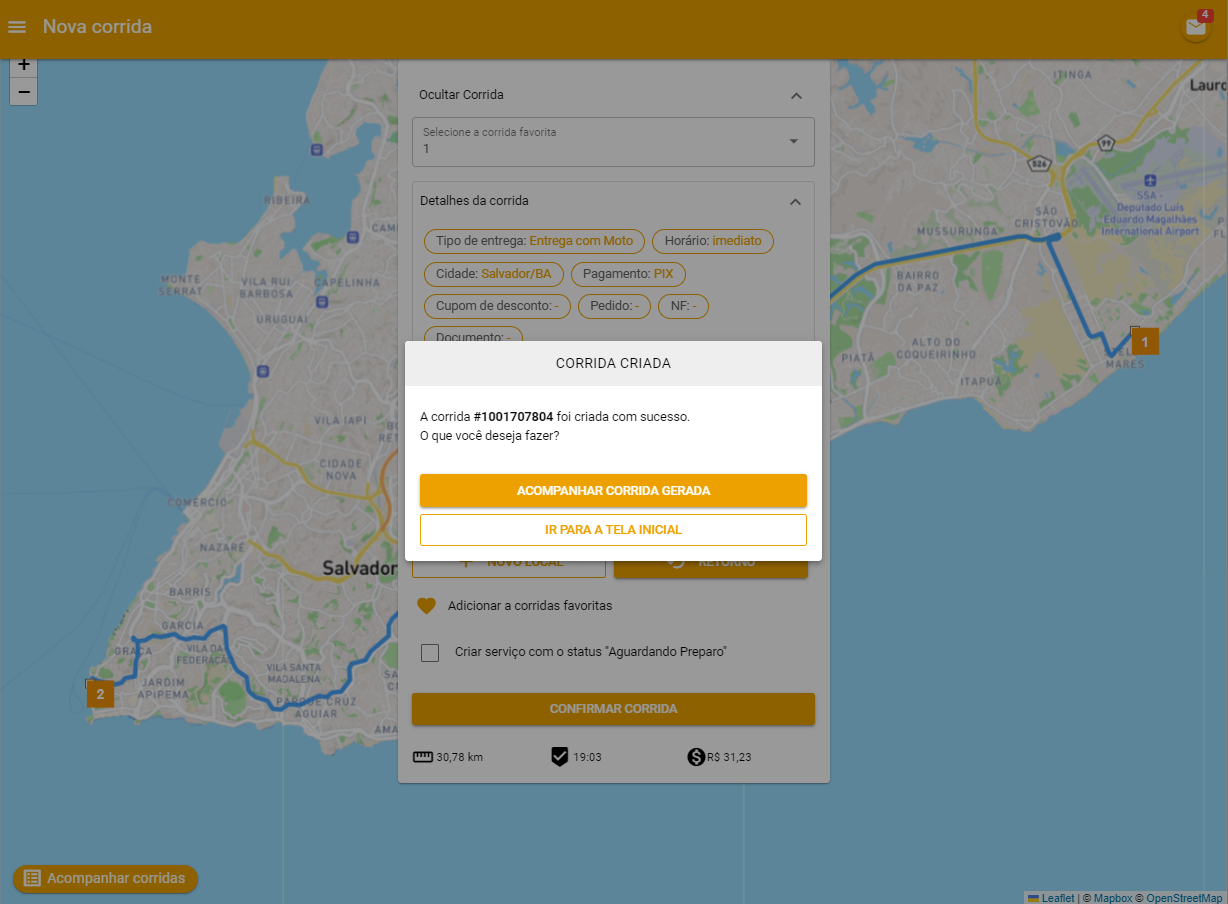This screenshot has width=1228, height=904.
Task: Select the Pagamento PIX chip
Action: (628, 273)
